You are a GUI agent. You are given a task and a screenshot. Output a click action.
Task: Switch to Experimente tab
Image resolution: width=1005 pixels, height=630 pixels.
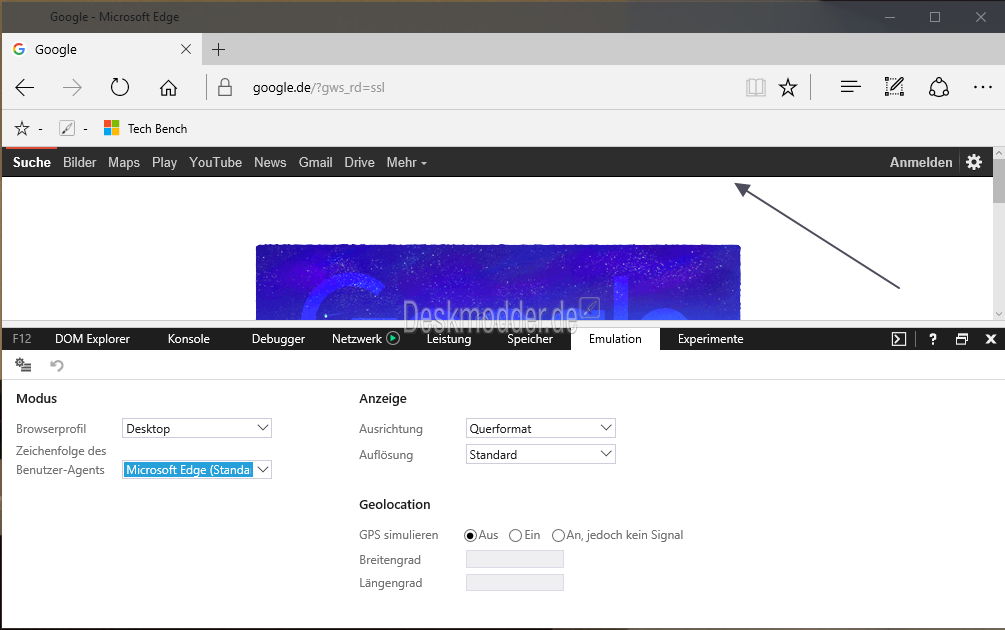point(710,339)
